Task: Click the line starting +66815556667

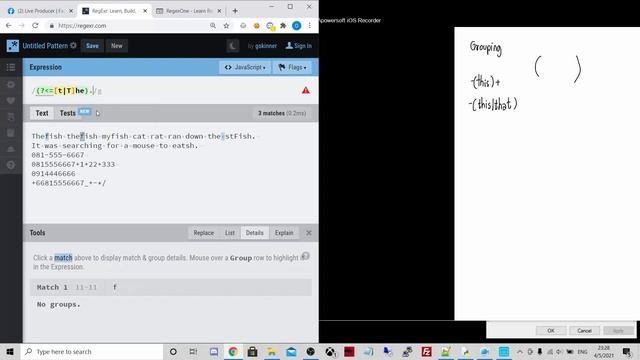Action: tap(69, 183)
